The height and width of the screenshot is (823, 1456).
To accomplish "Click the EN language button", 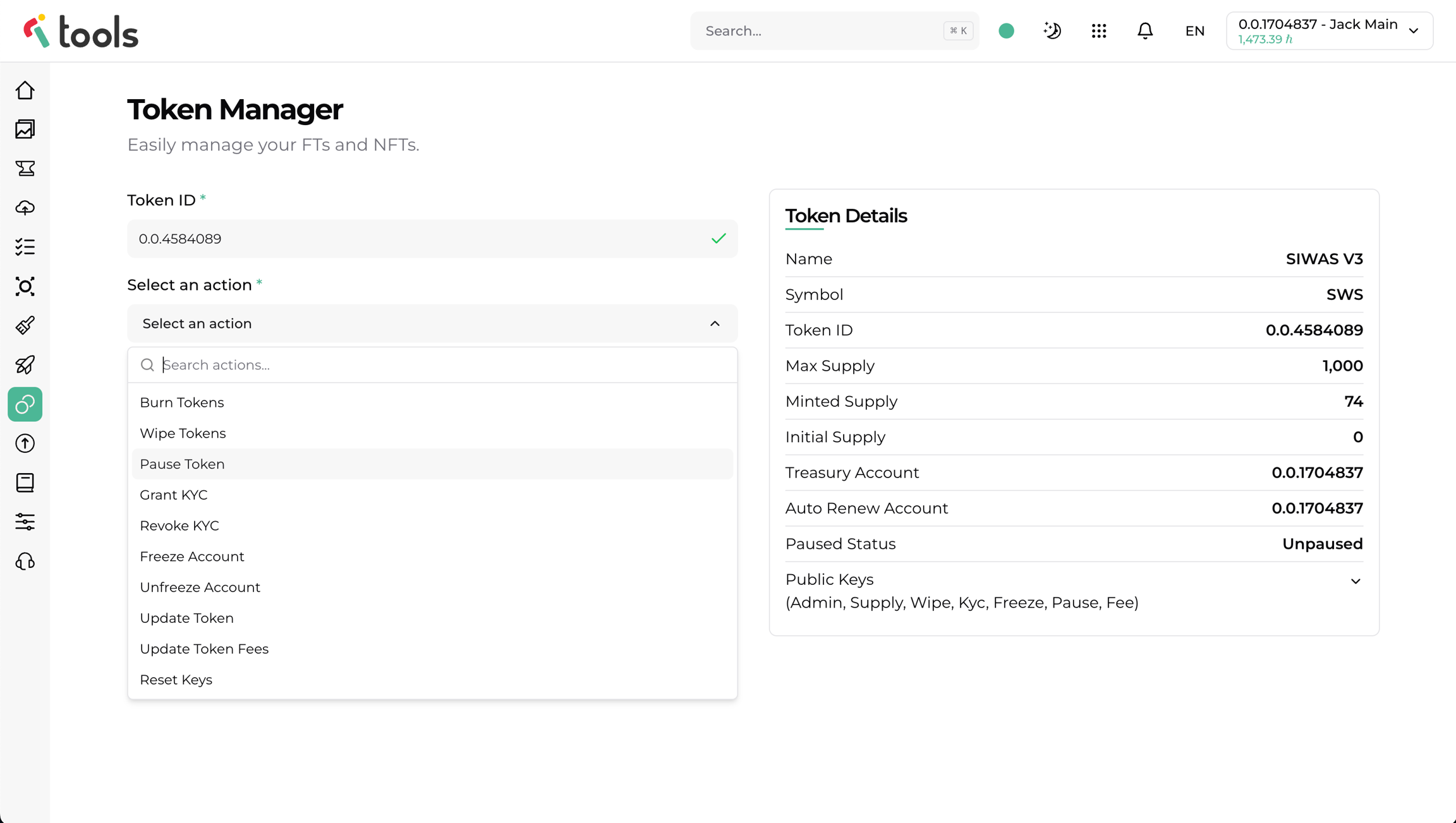I will tap(1194, 30).
